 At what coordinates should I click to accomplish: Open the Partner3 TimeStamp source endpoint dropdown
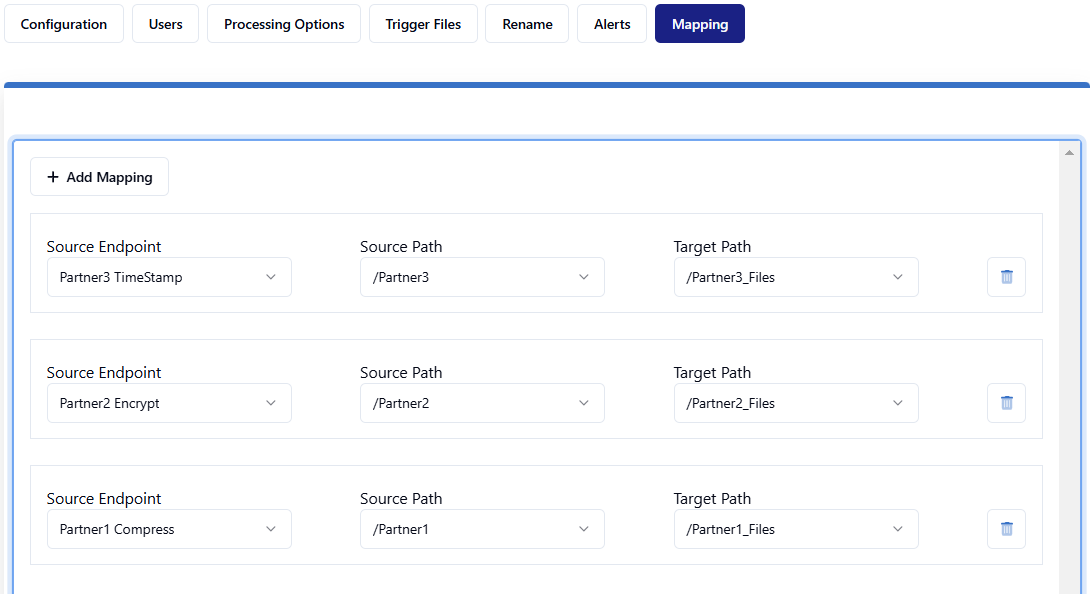pos(169,277)
